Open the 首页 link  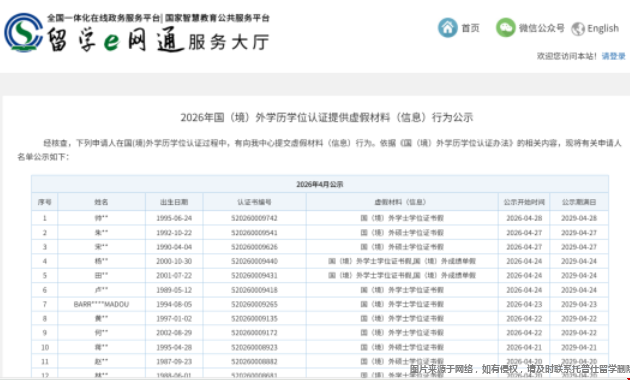pos(470,28)
